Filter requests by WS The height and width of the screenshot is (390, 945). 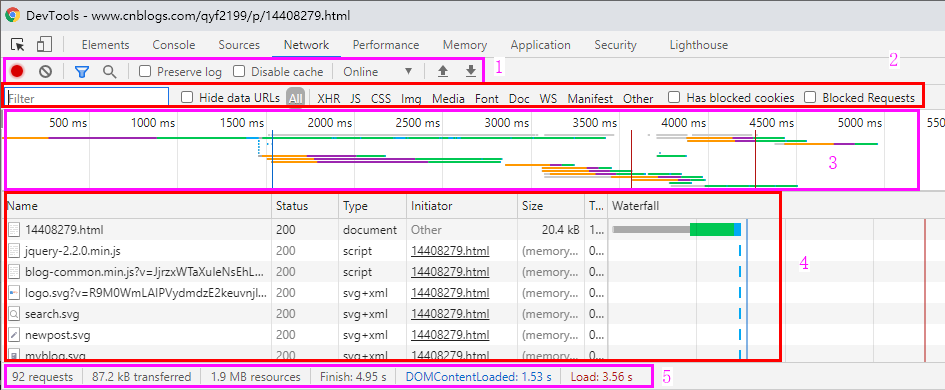point(548,98)
